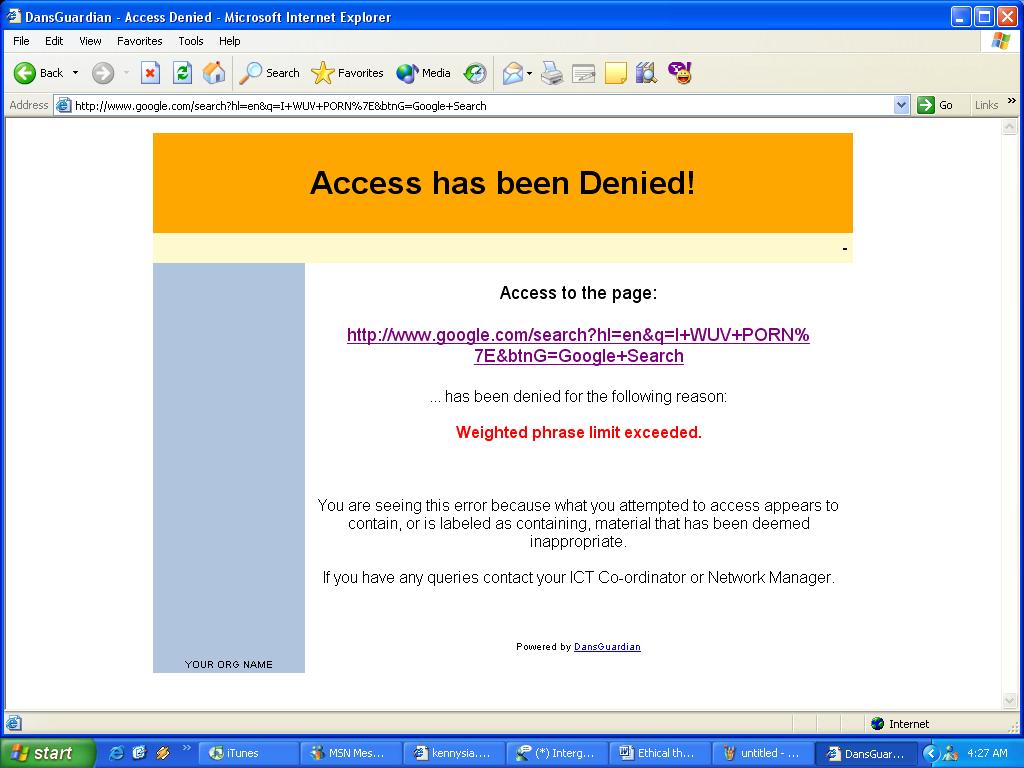Switch to Interg... chat taskbar window
Image resolution: width=1024 pixels, height=768 pixels.
pos(556,753)
